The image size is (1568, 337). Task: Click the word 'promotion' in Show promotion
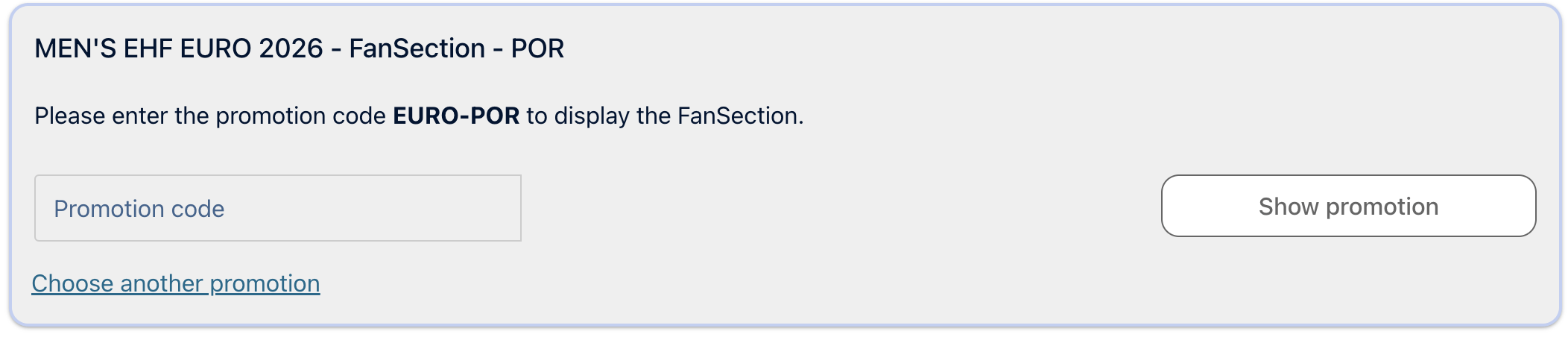click(x=1382, y=207)
